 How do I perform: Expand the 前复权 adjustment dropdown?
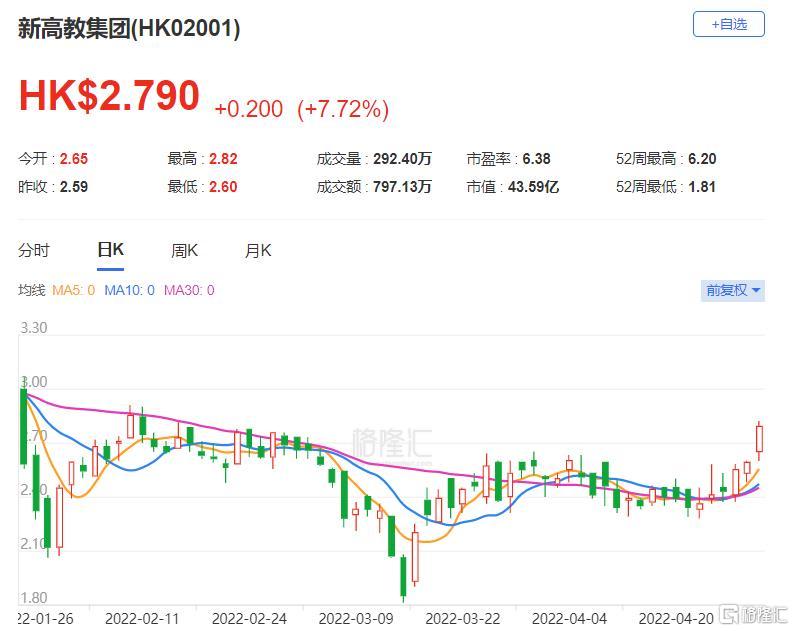tap(733, 290)
